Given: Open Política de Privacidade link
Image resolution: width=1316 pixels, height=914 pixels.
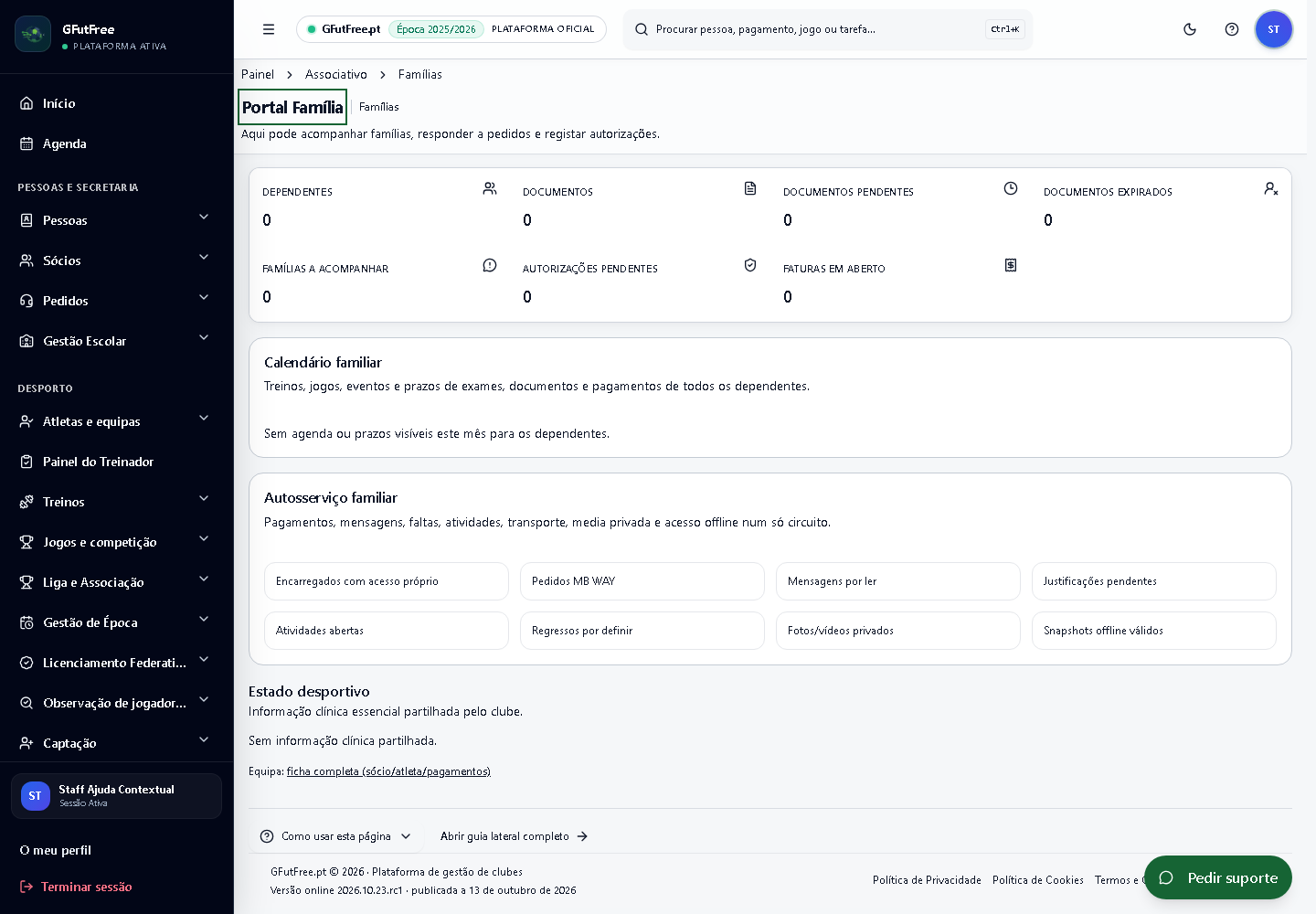Looking at the screenshot, I should coord(927,880).
